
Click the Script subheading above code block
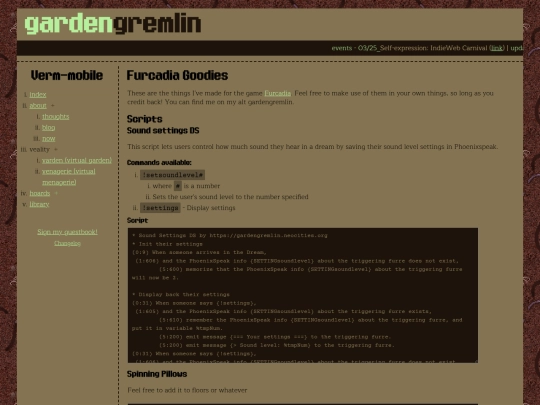[137, 220]
